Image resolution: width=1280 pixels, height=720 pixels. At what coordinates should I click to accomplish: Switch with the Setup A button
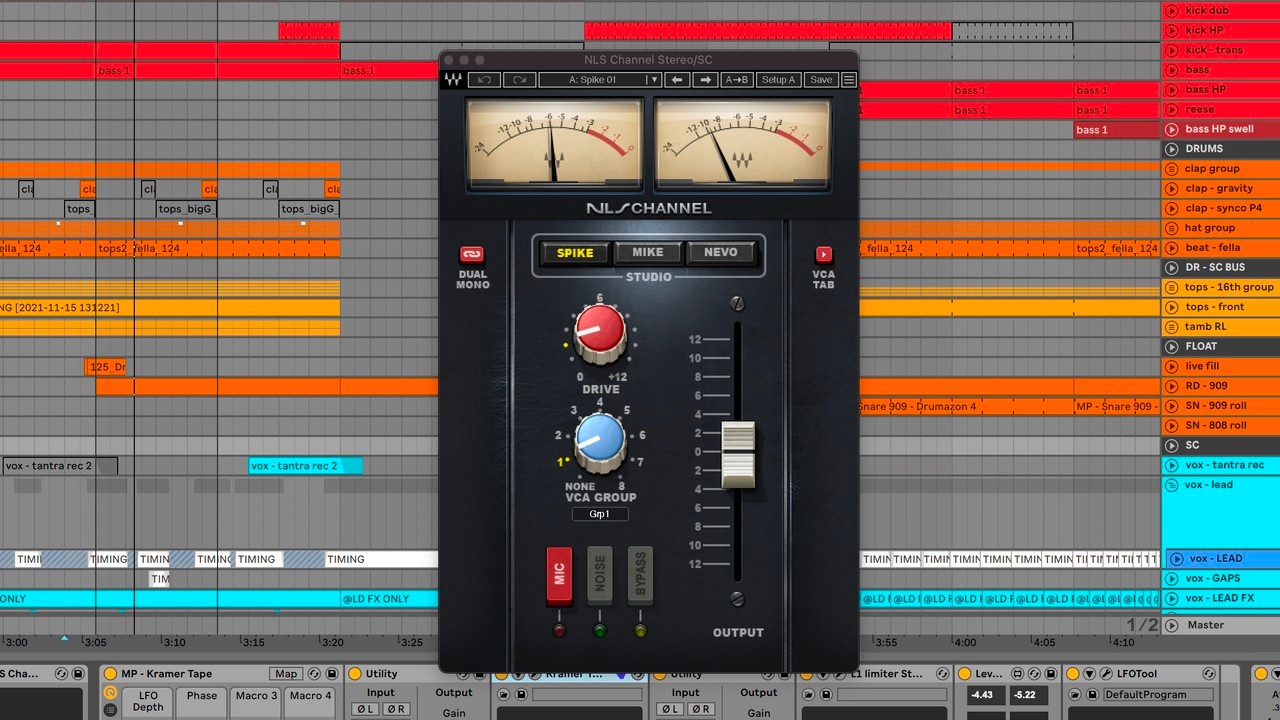click(778, 80)
